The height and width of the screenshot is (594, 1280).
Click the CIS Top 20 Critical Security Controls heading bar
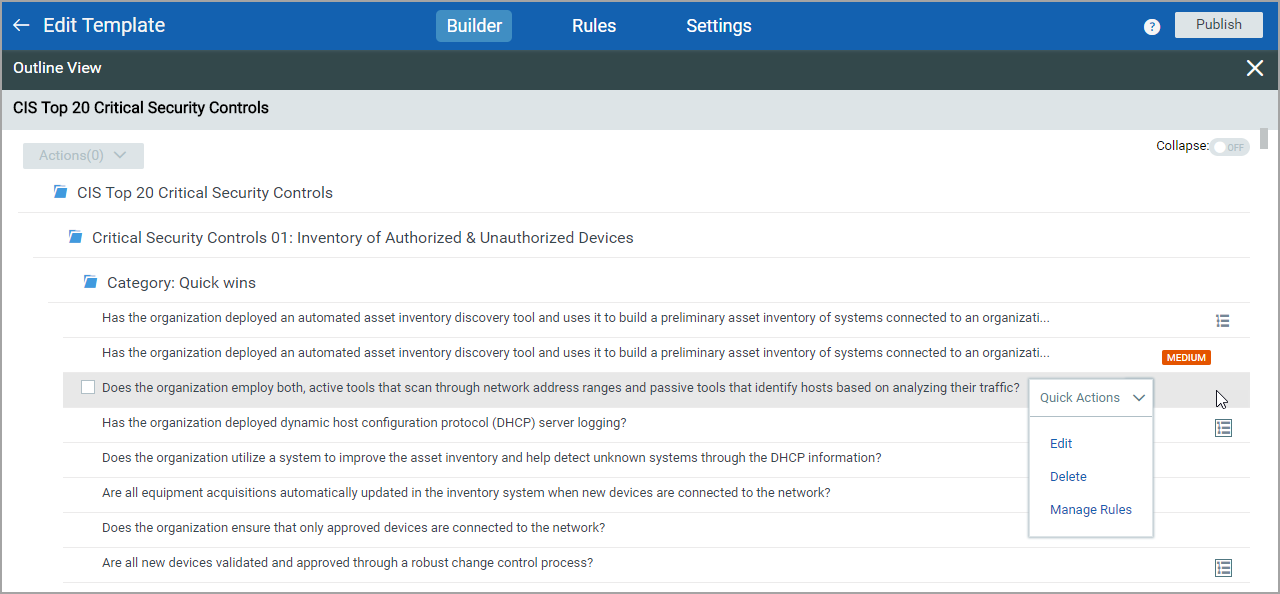coord(640,109)
